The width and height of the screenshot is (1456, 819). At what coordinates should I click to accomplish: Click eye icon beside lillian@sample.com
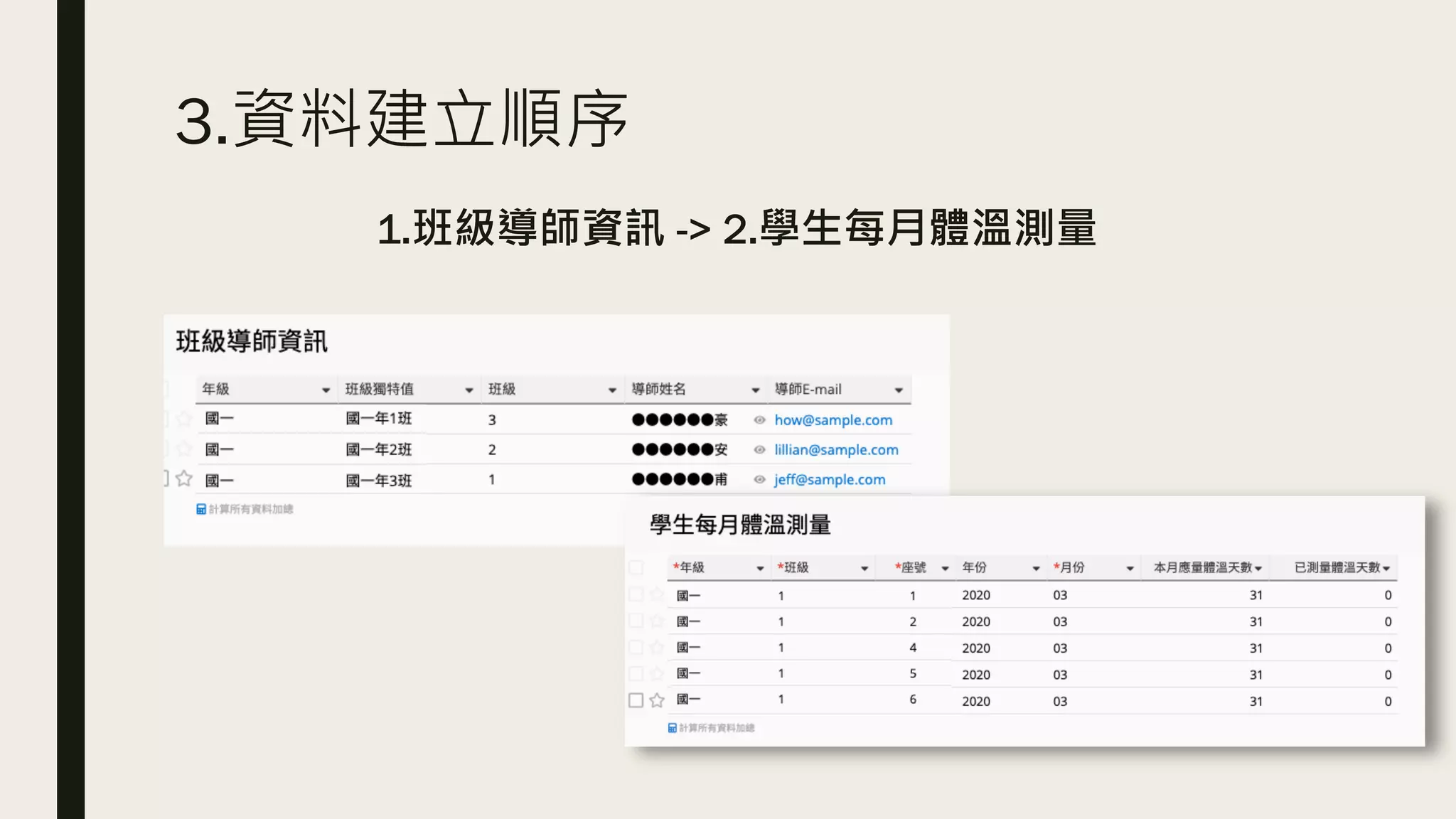pos(759,450)
